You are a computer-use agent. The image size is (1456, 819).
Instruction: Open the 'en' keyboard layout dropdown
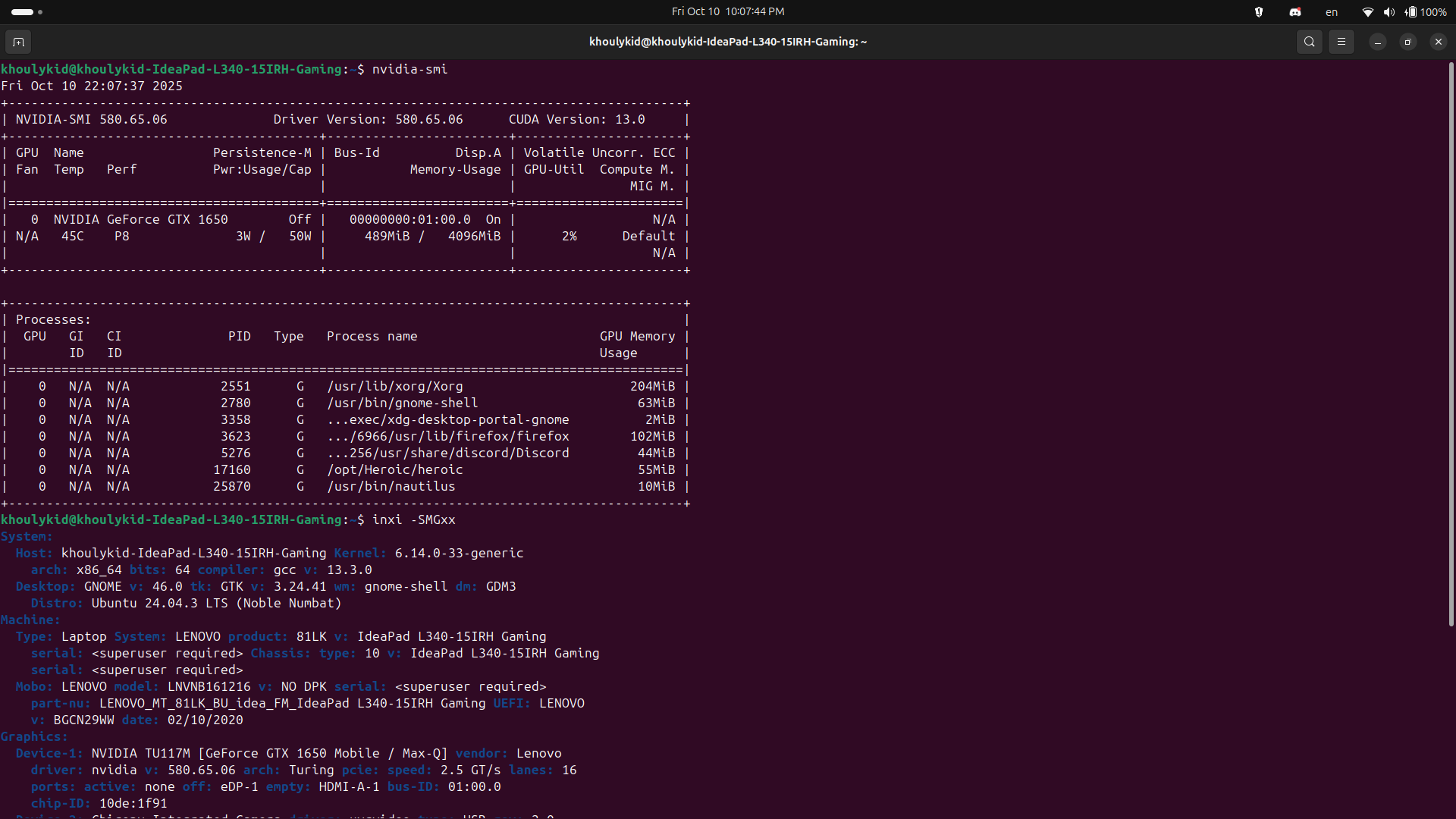(1332, 11)
